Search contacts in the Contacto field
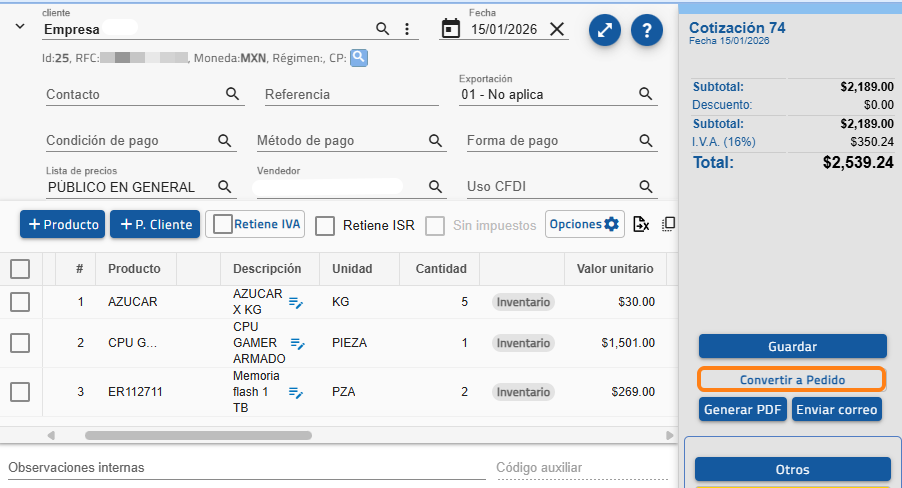 [x=232, y=94]
